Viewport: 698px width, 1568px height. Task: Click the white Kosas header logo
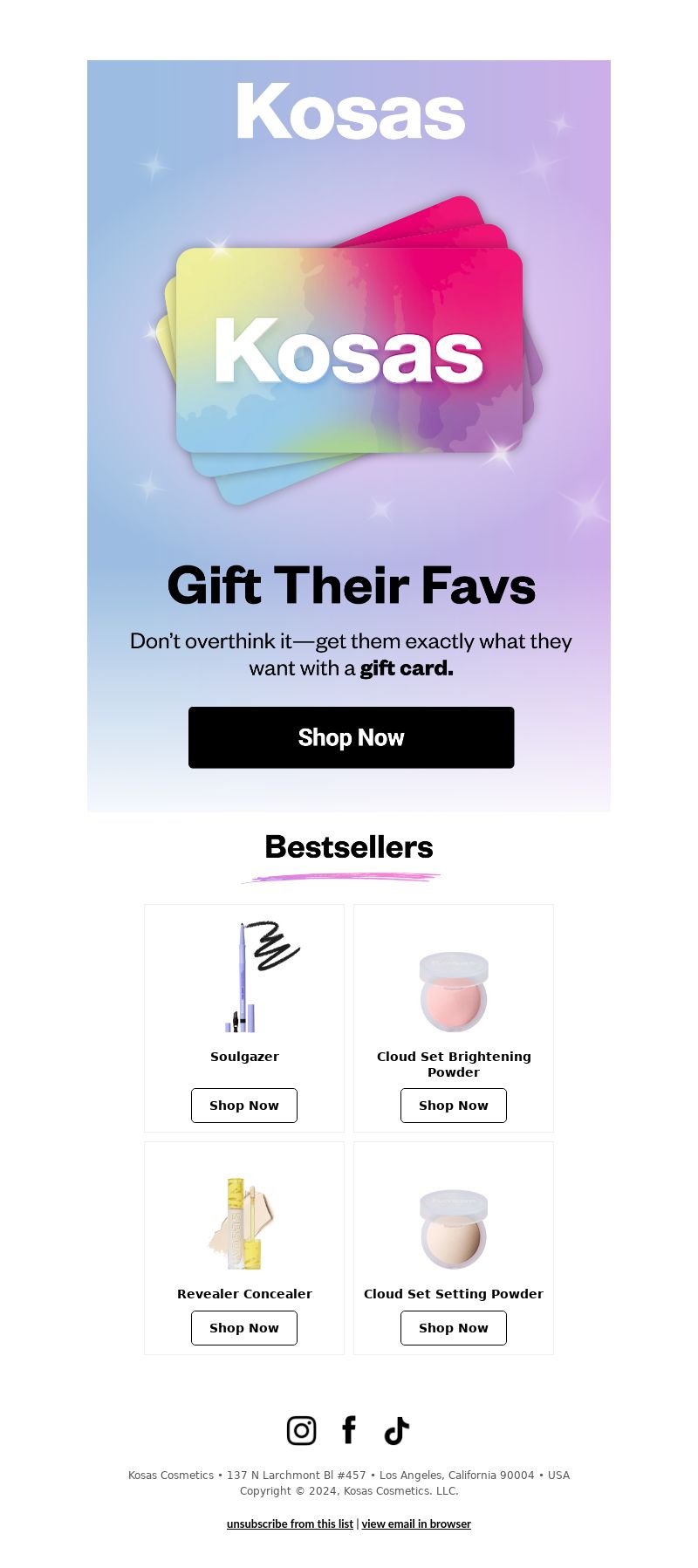(350, 111)
